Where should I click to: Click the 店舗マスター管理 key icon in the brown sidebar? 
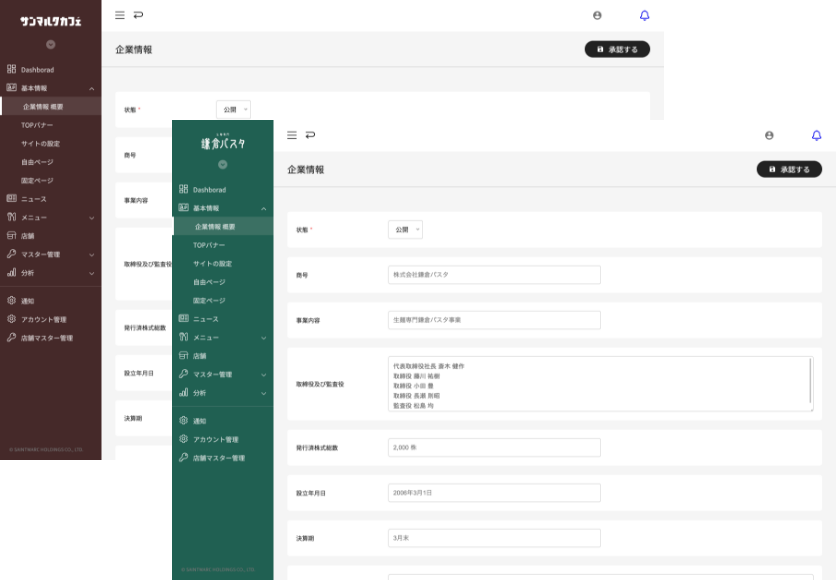pyautogui.click(x=11, y=337)
